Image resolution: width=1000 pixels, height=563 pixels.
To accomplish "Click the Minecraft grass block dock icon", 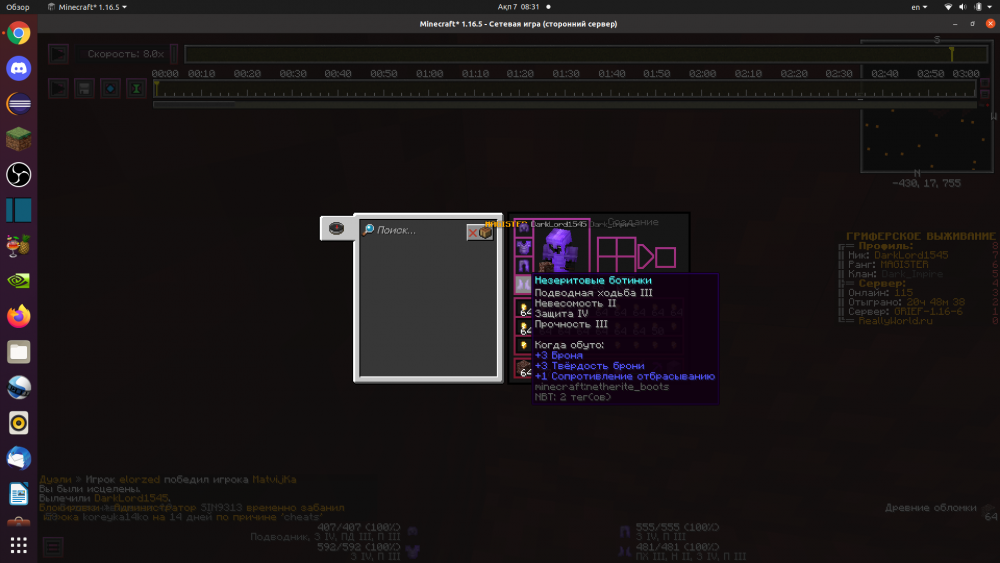I will click(x=18, y=139).
